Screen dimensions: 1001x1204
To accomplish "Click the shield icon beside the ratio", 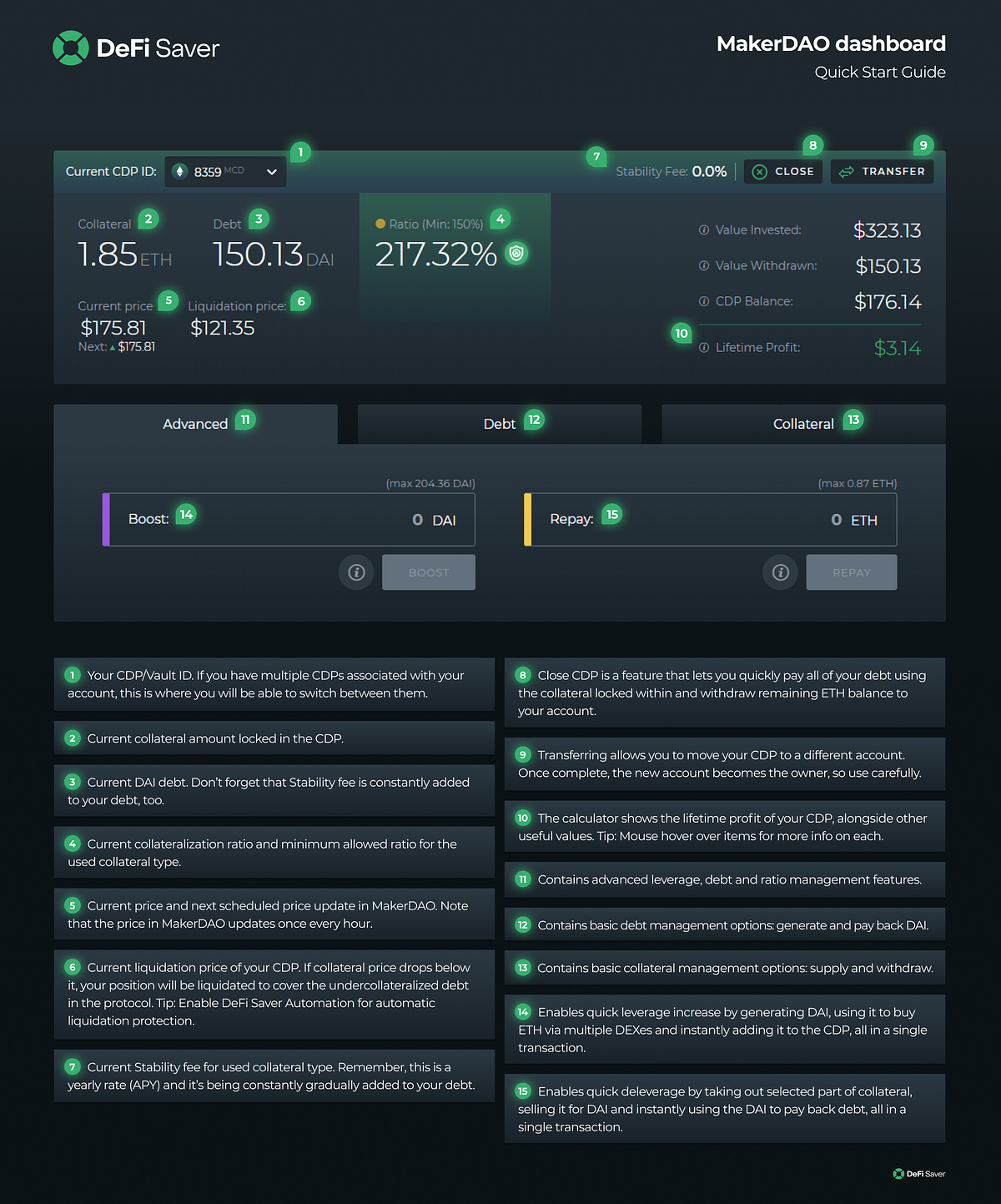I will click(516, 253).
